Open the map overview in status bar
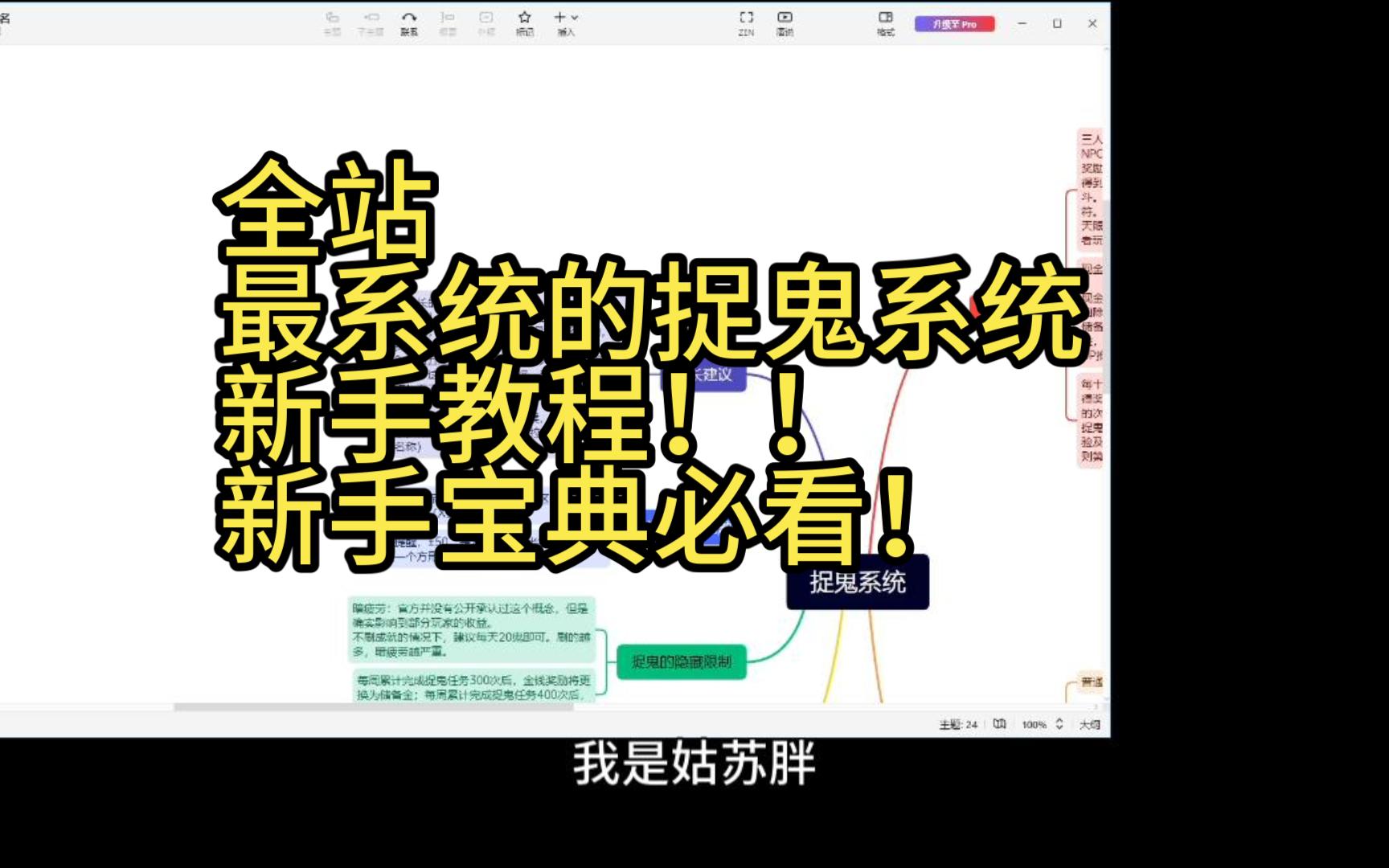 point(998,725)
